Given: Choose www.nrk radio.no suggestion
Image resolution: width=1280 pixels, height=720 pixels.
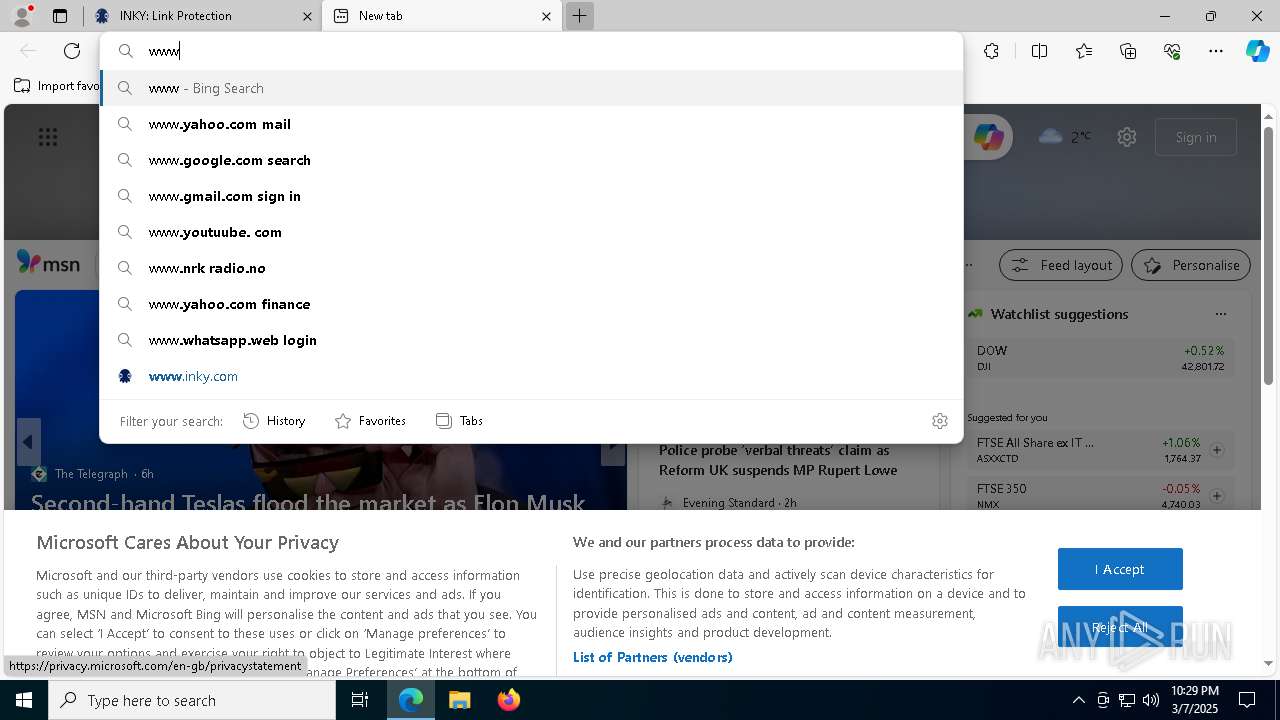Looking at the screenshot, I should [x=531, y=268].
